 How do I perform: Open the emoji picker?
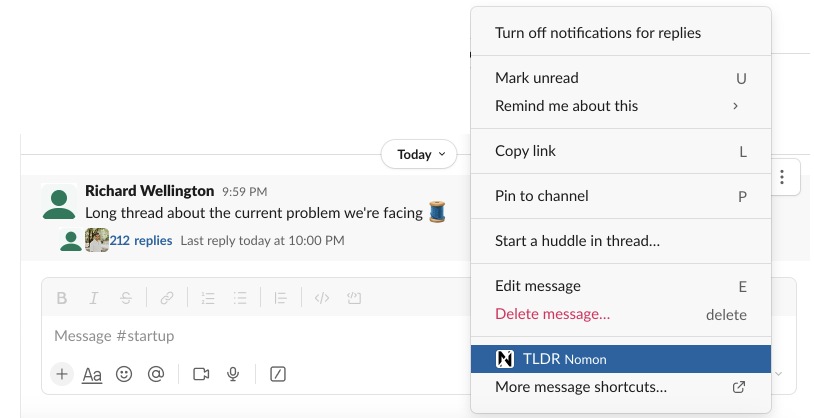pos(124,374)
